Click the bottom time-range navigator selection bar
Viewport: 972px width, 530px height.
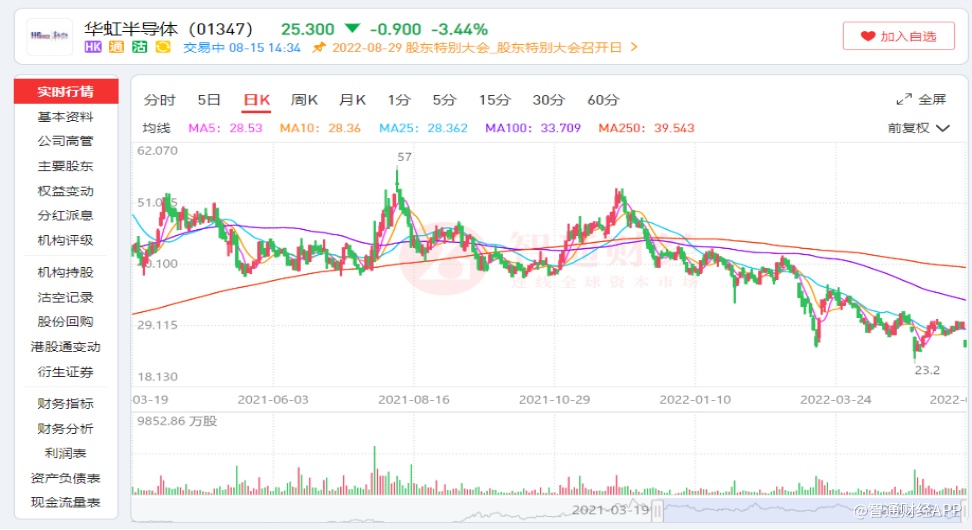811,511
